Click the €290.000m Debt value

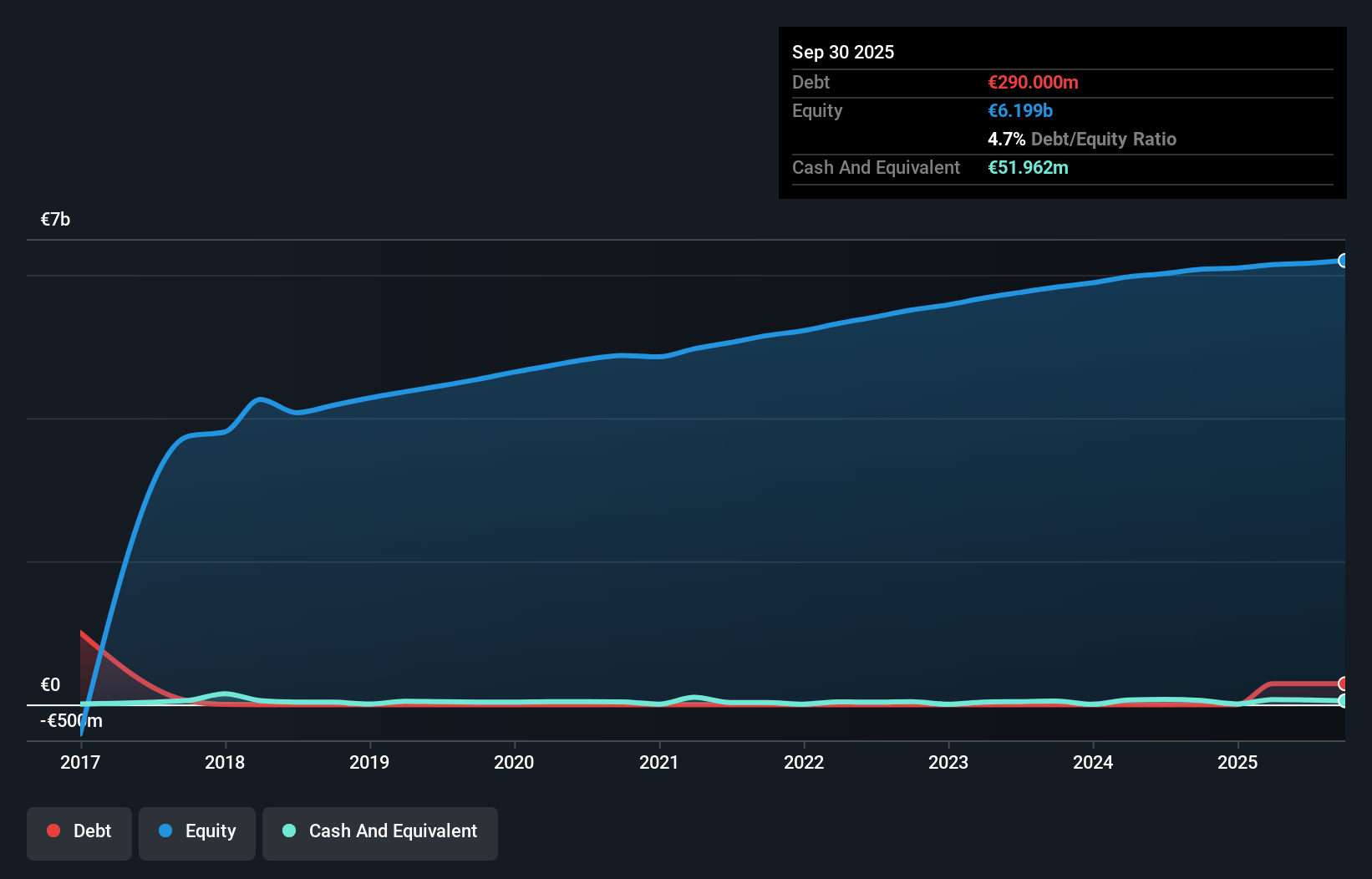(x=1033, y=82)
